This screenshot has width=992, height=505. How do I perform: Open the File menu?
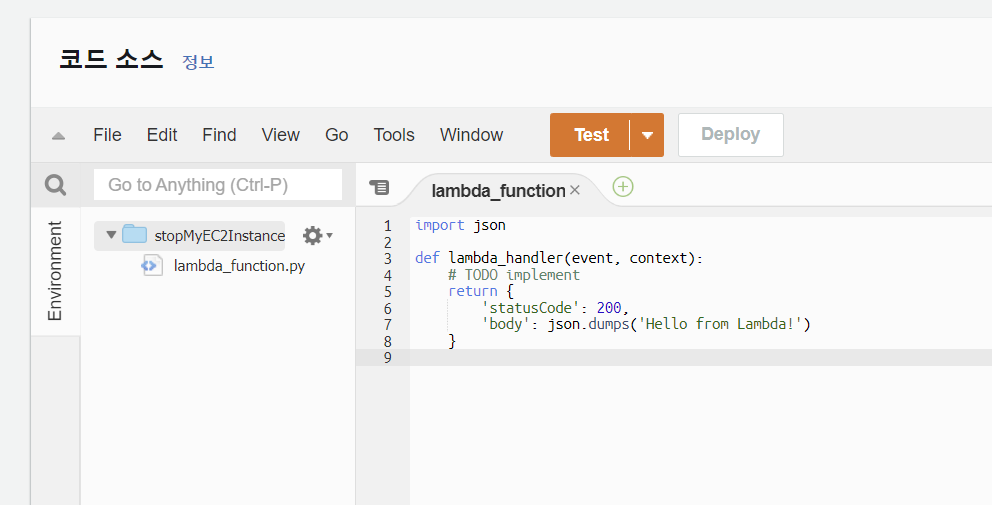click(107, 135)
